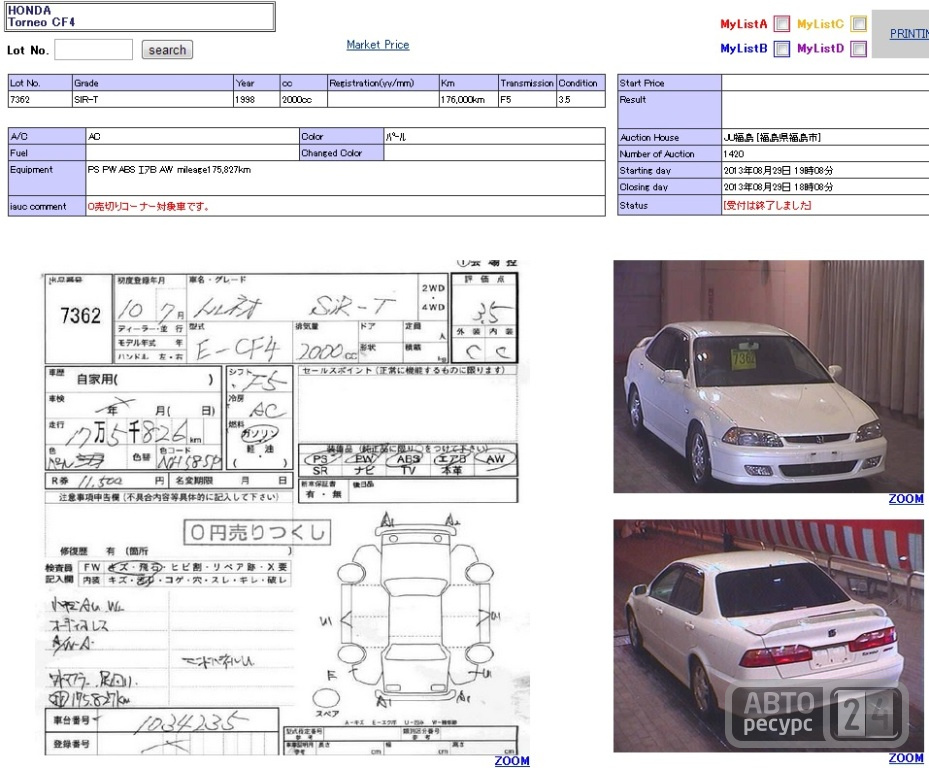Select the A/C value AC
Image resolution: width=929 pixels, height=768 pixels.
click(x=94, y=137)
